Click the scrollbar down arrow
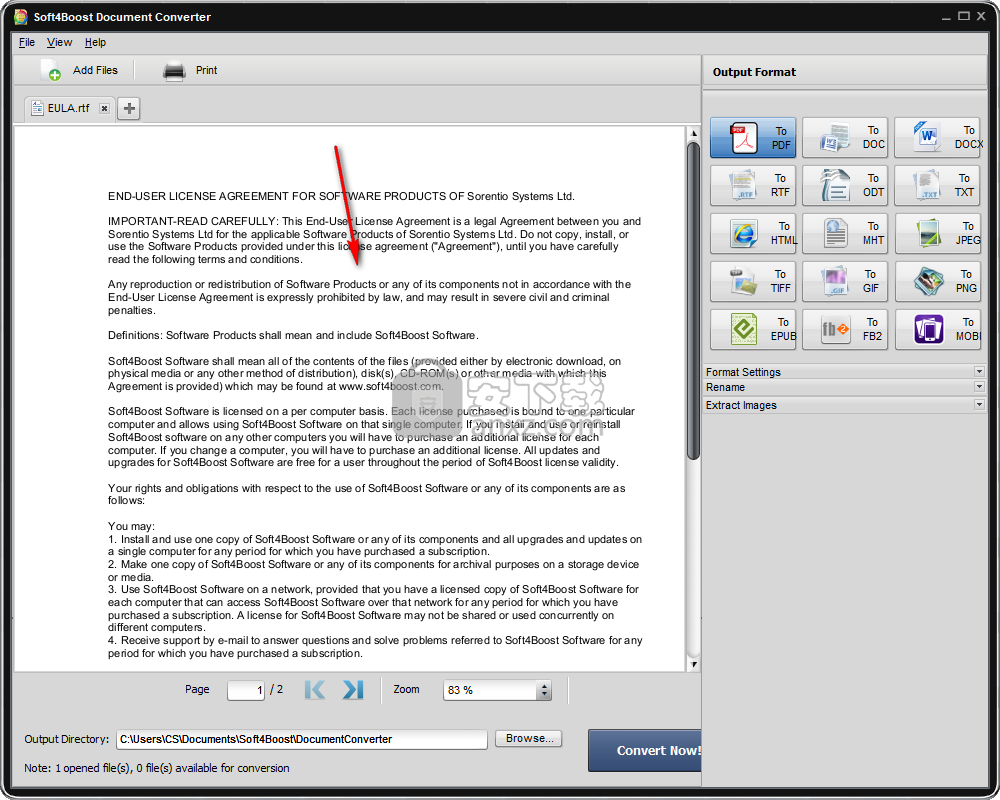This screenshot has height=800, width=1000. coord(693,664)
